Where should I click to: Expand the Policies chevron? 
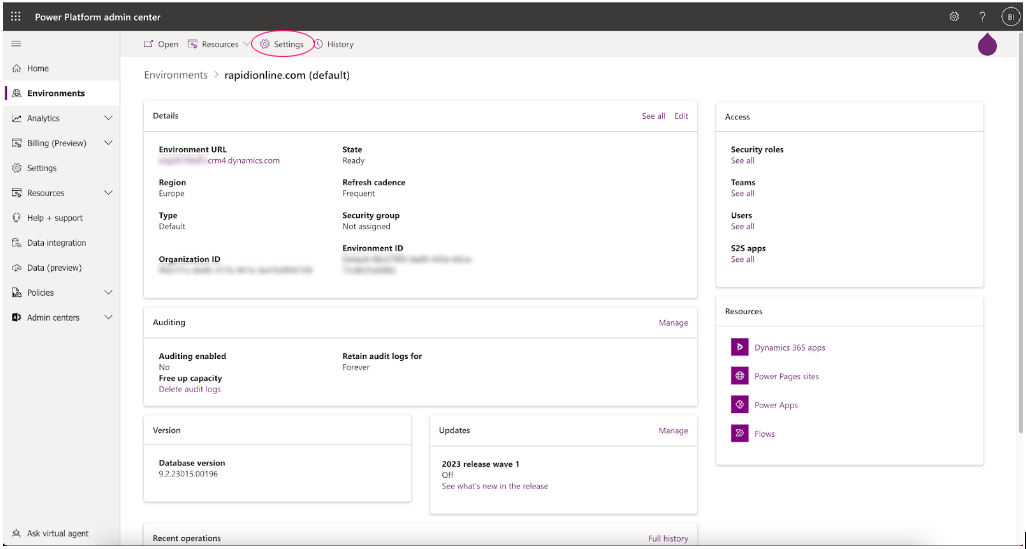click(x=109, y=292)
